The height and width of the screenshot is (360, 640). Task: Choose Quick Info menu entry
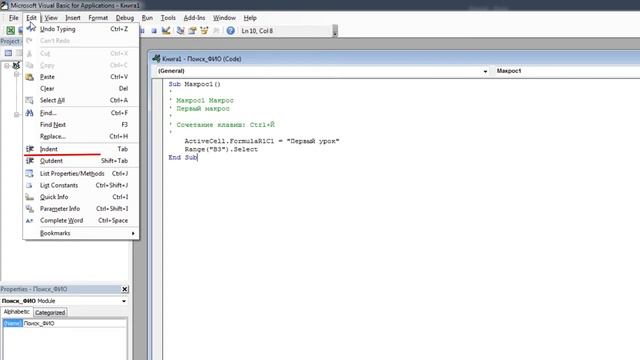81,197
